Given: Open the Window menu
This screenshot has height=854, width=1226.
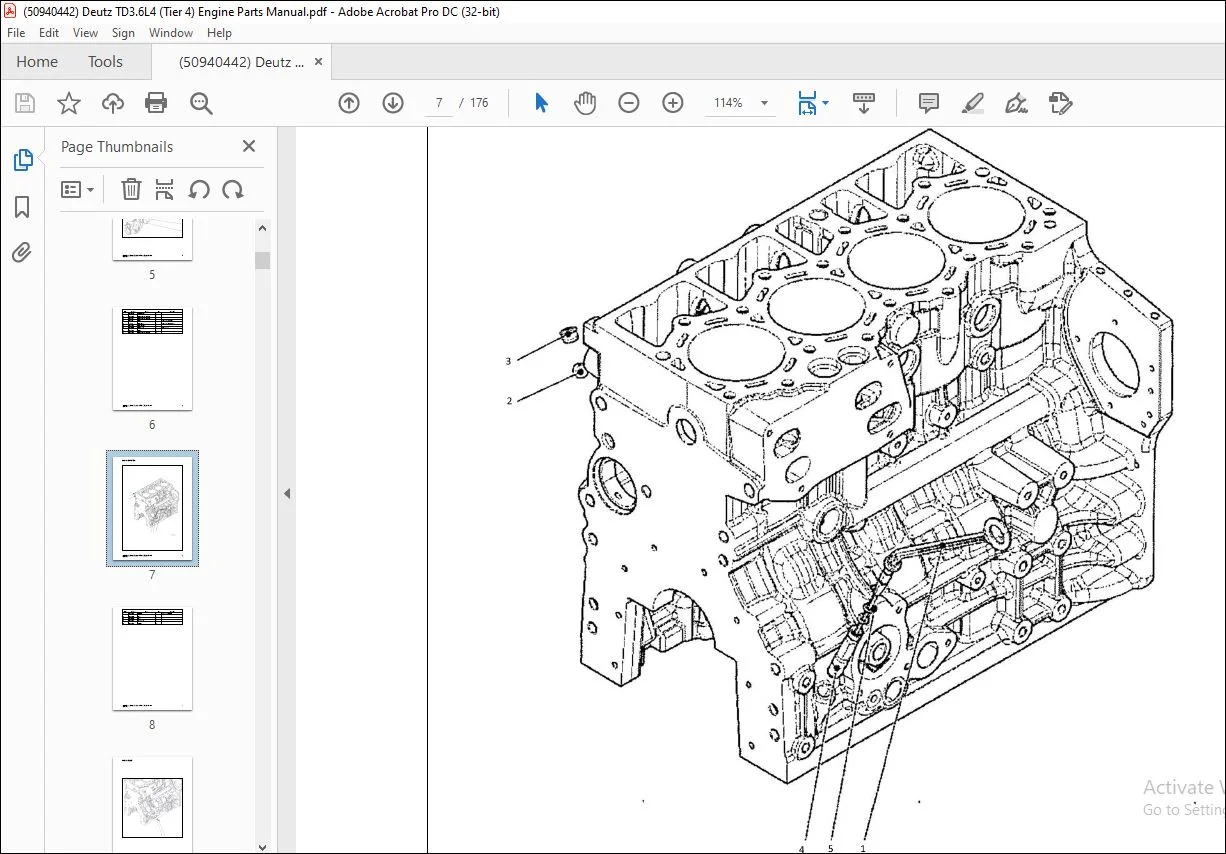Looking at the screenshot, I should (x=171, y=33).
